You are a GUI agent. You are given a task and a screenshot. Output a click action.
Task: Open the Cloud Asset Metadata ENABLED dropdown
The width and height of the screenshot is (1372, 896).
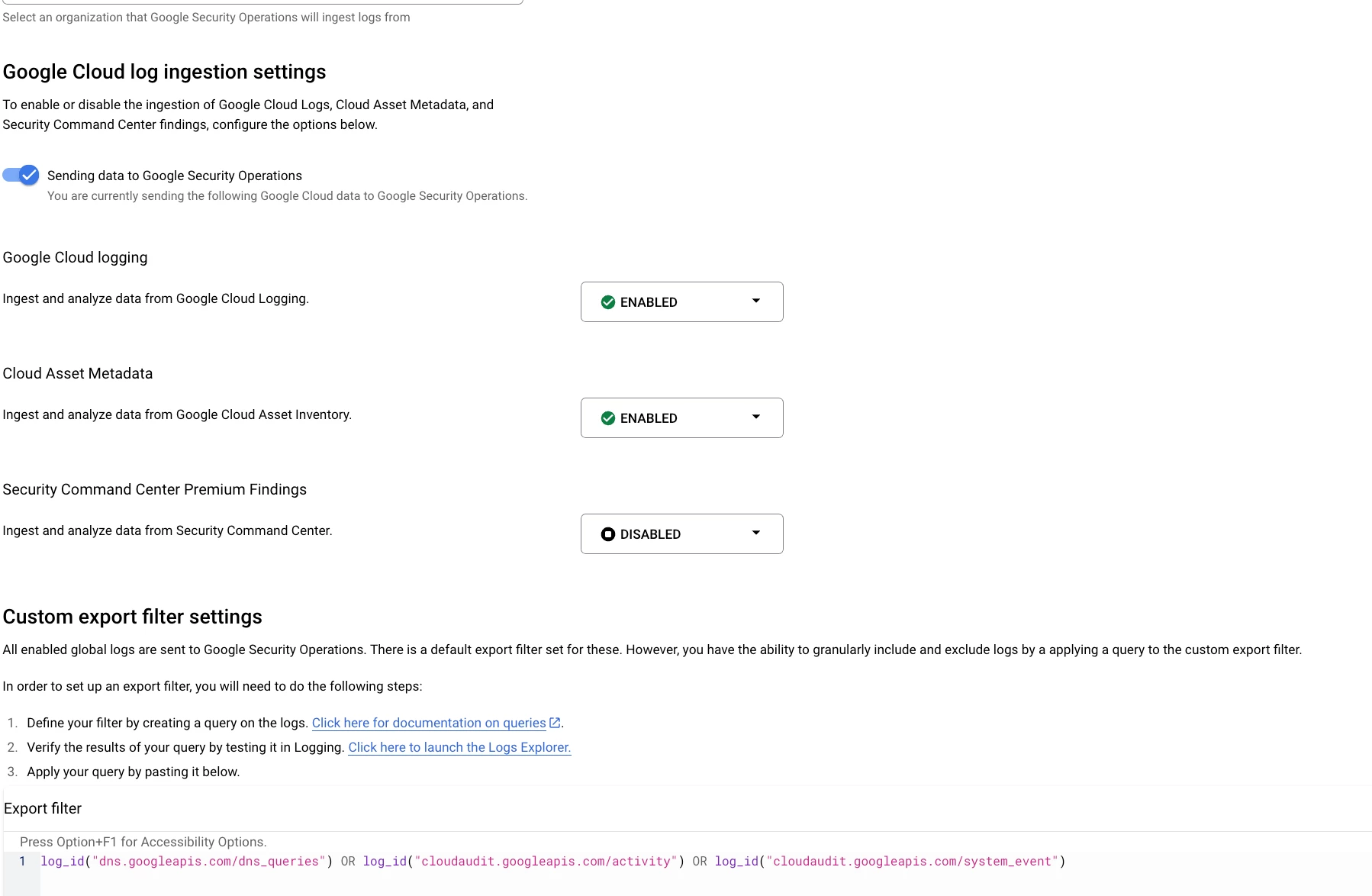(681, 417)
